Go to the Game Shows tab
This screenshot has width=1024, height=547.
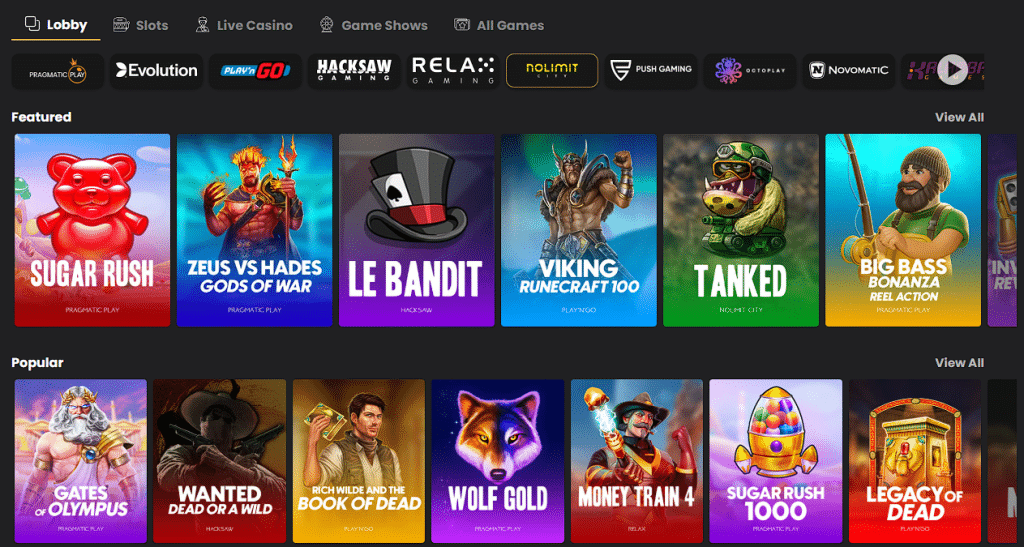[x=374, y=25]
